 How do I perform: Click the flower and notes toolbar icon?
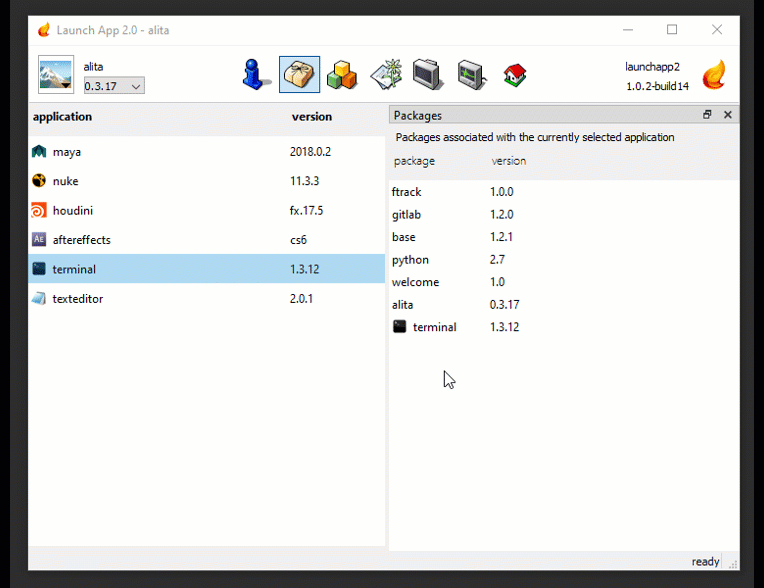(x=386, y=75)
